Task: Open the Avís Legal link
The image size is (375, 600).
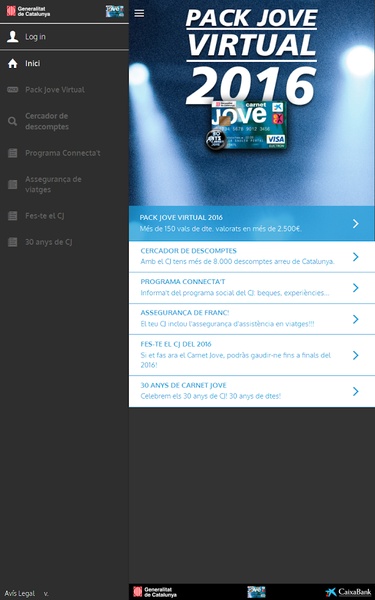Action: [x=20, y=593]
